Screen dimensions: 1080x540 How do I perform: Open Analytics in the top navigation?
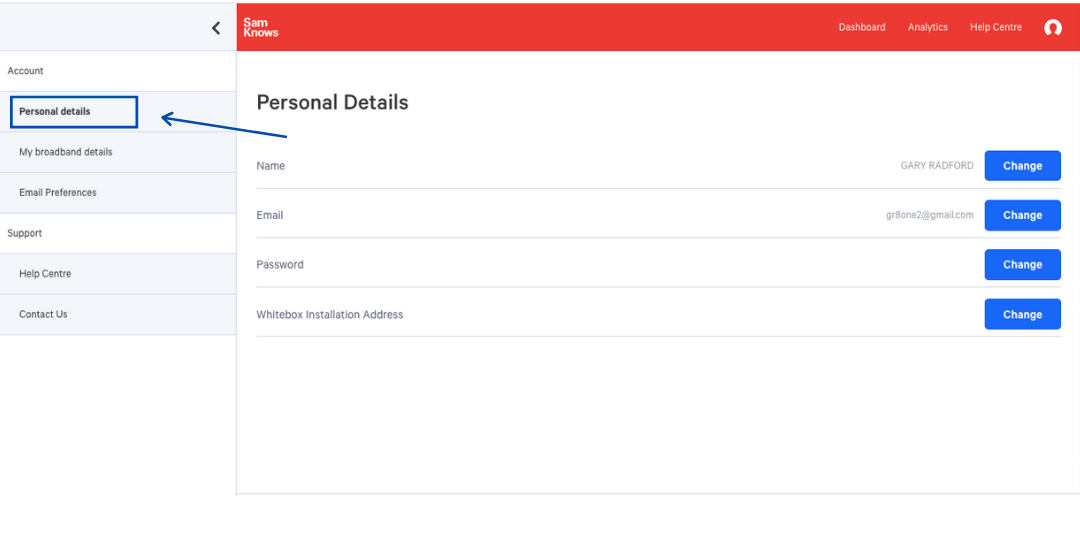click(928, 28)
